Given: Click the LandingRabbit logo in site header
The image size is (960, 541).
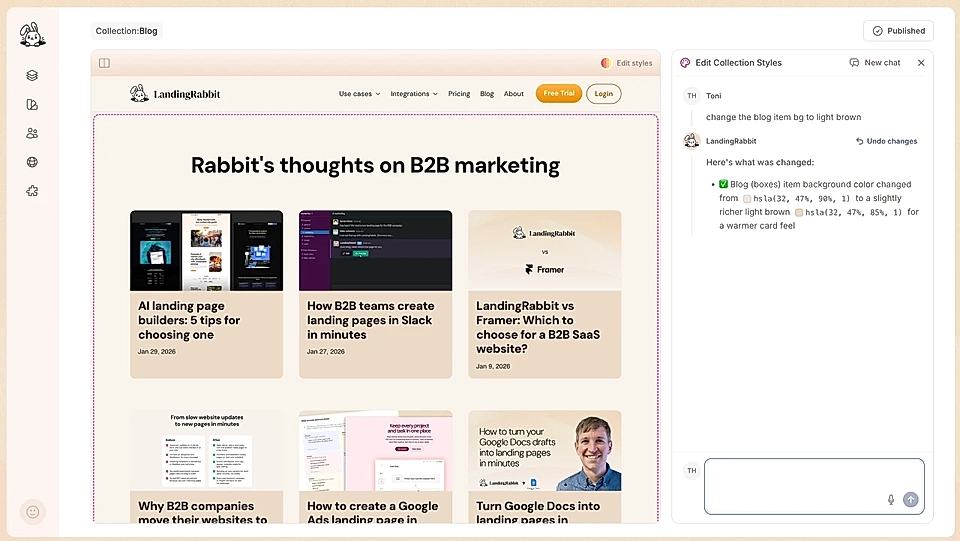Looking at the screenshot, I should point(175,93).
